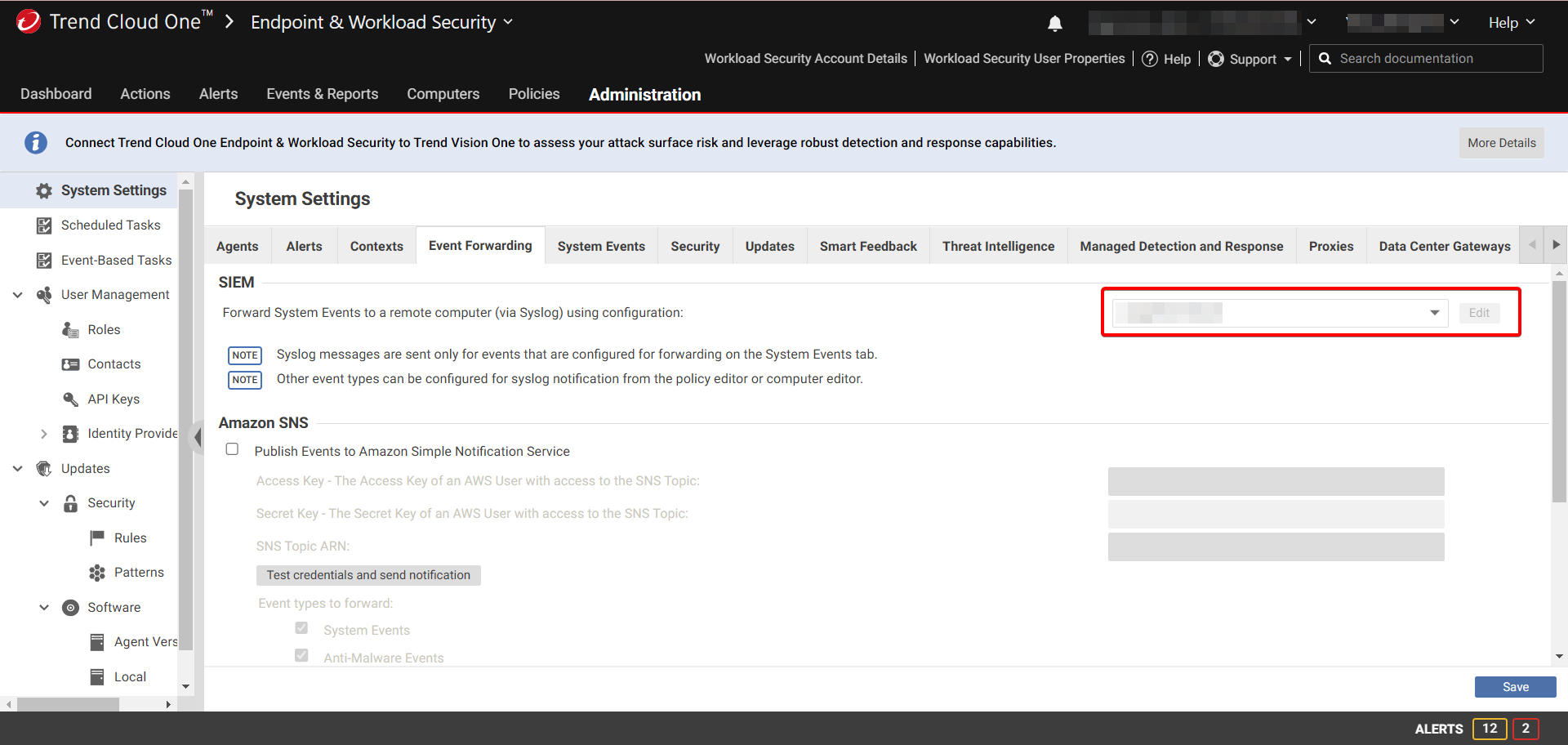Click the Security padlock icon

[x=71, y=503]
